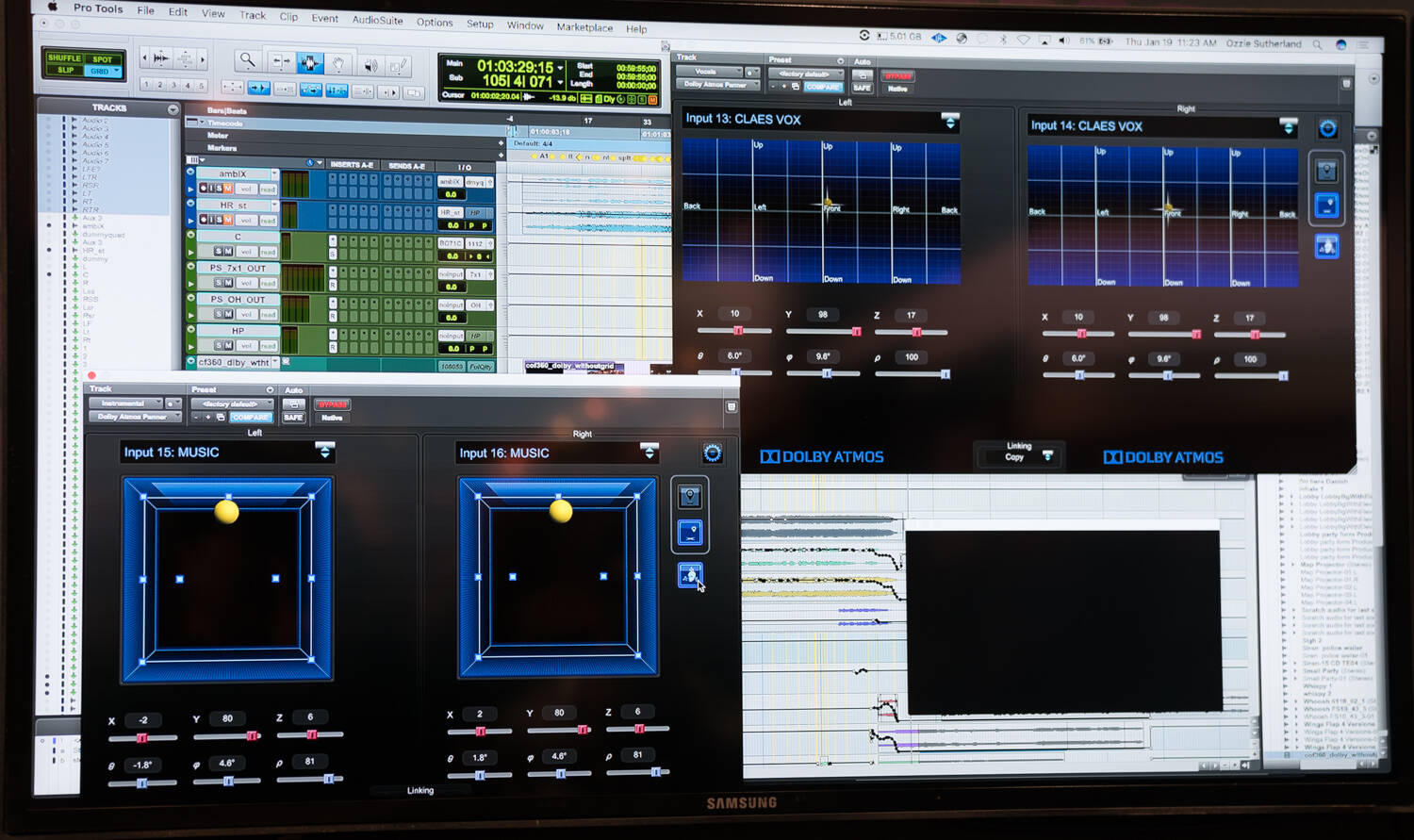Viewport: 1414px width, 840px height.
Task: Toggle mute on the HR_st track
Action: click(227, 220)
